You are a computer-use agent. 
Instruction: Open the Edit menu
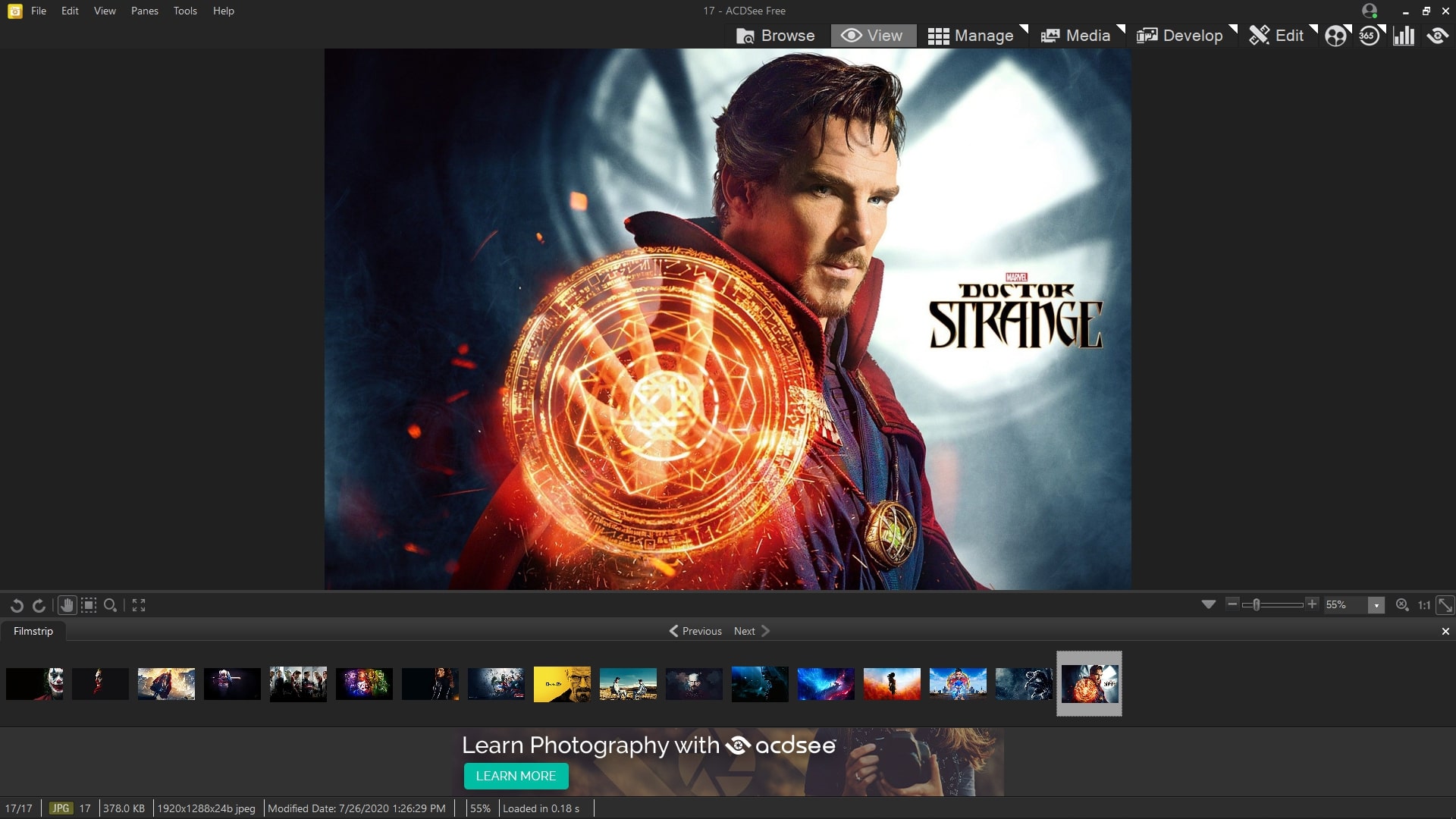coord(70,11)
